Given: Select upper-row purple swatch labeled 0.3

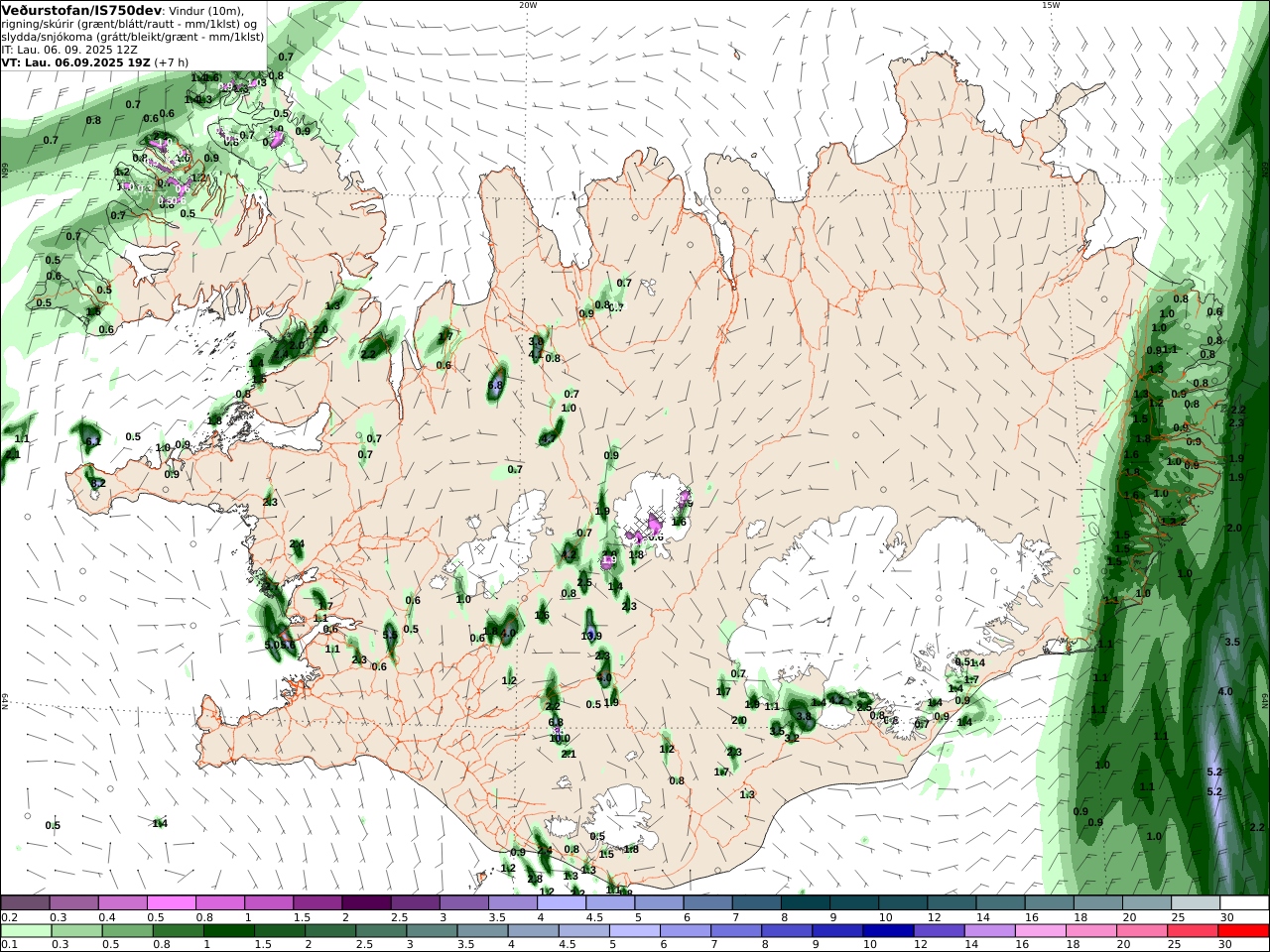Looking at the screenshot, I should (73, 903).
